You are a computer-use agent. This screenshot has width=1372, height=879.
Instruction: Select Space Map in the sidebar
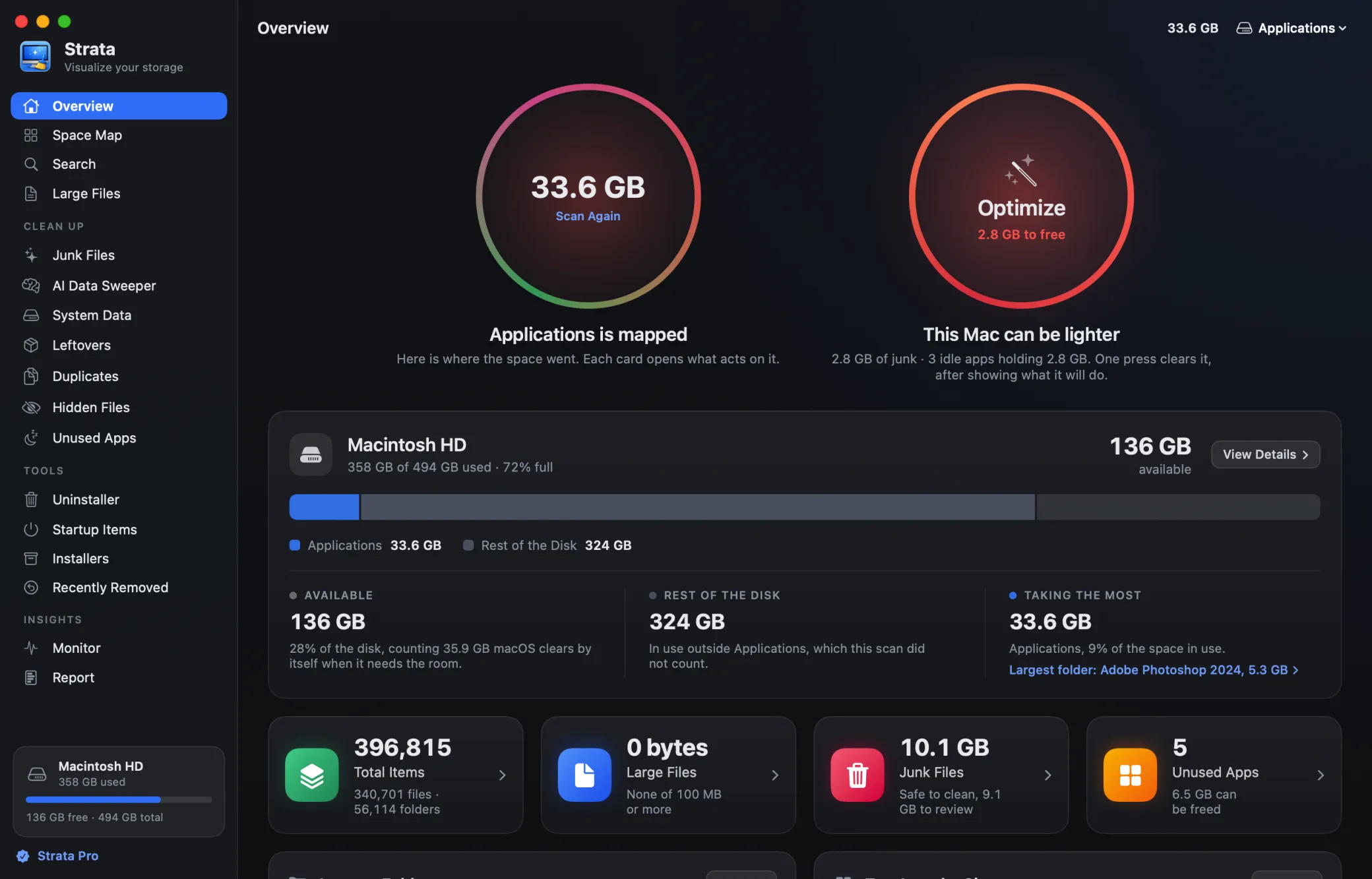coord(119,135)
